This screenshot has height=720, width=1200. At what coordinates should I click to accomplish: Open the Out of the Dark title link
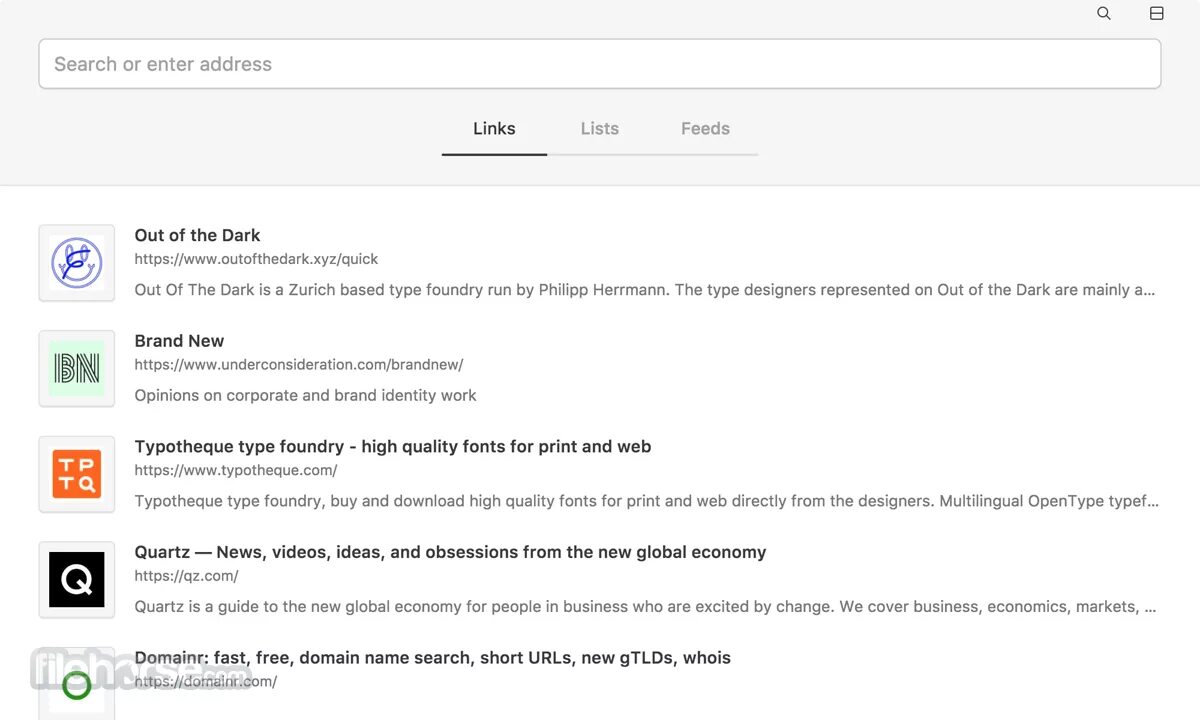tap(197, 236)
